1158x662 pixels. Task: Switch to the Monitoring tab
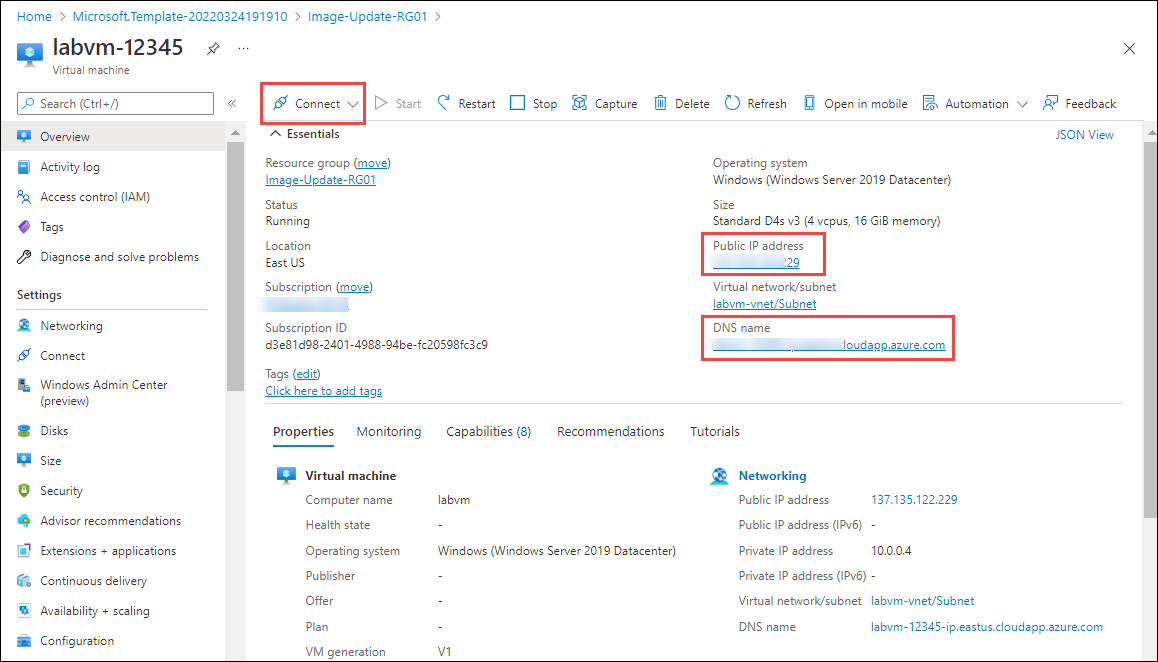point(388,431)
